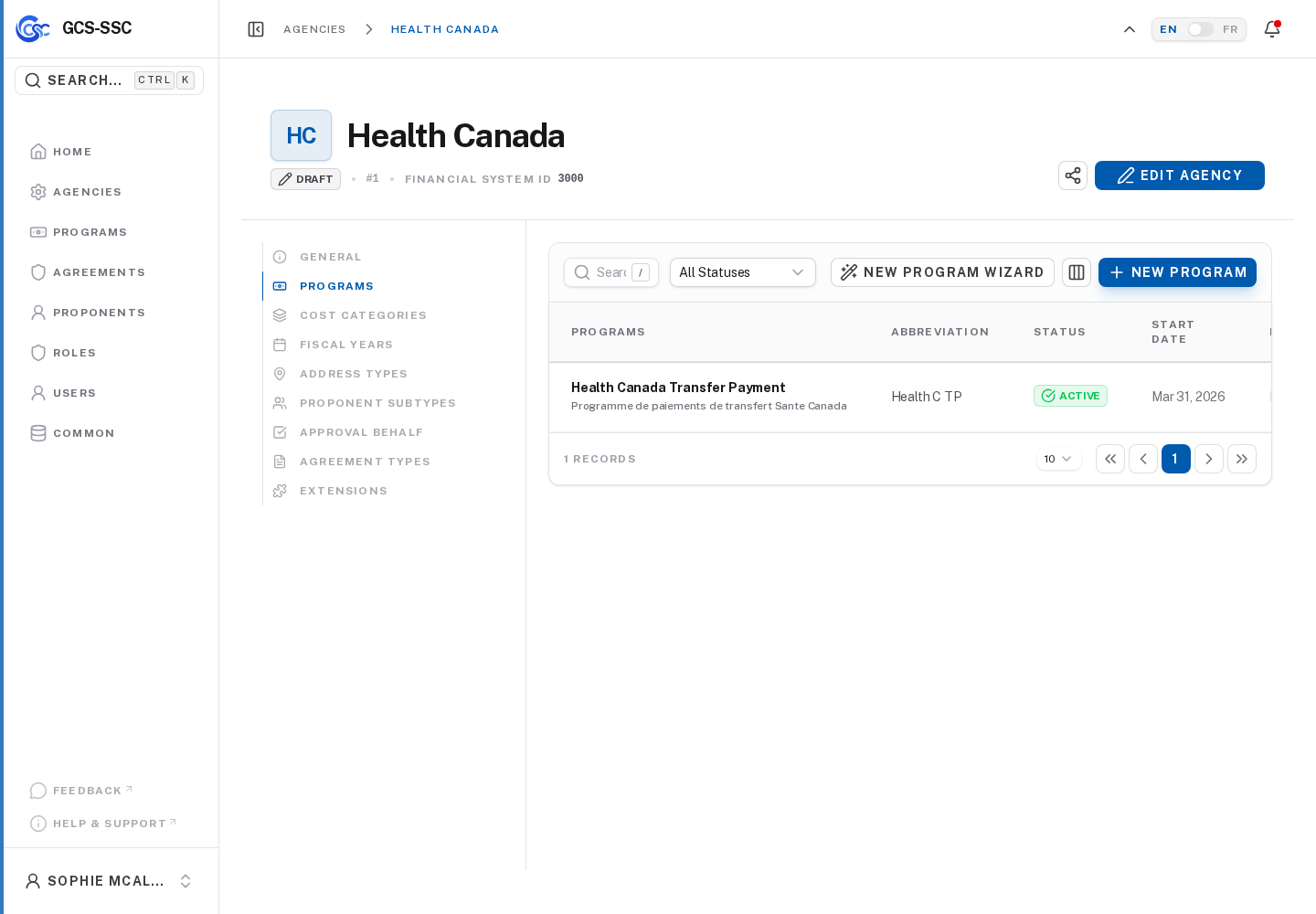Click the General info icon in the agency menu
The image size is (1316, 914).
(x=280, y=257)
